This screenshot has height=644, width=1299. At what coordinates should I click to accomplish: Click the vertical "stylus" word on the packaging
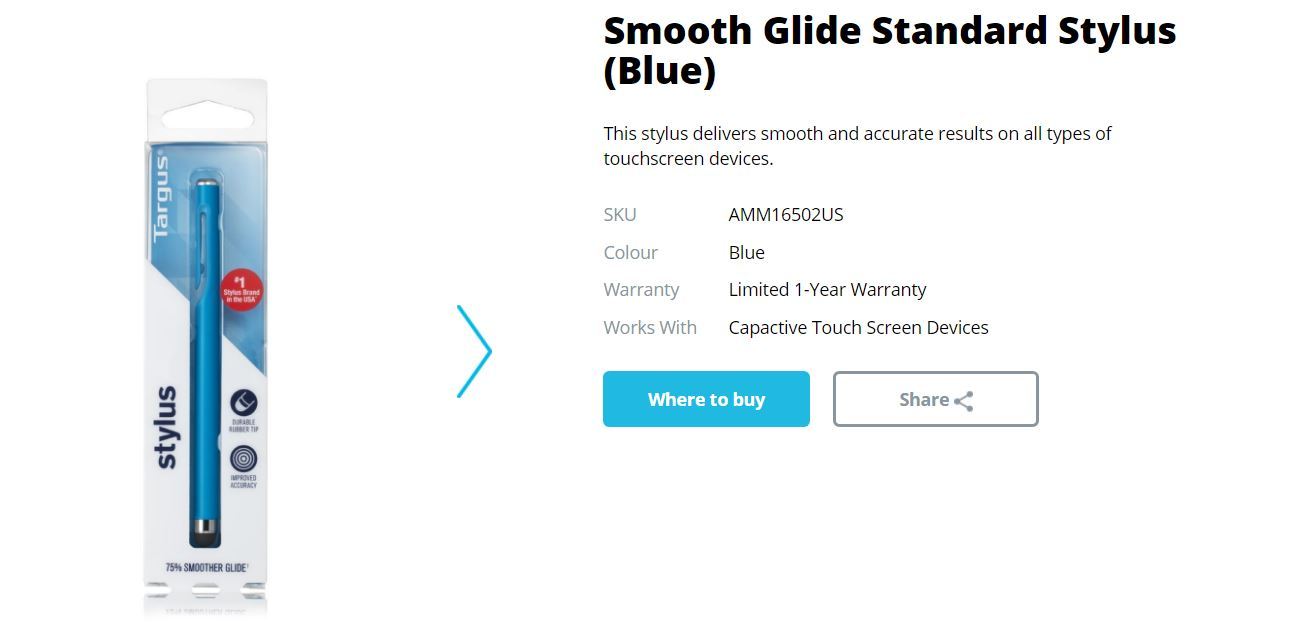[166, 427]
